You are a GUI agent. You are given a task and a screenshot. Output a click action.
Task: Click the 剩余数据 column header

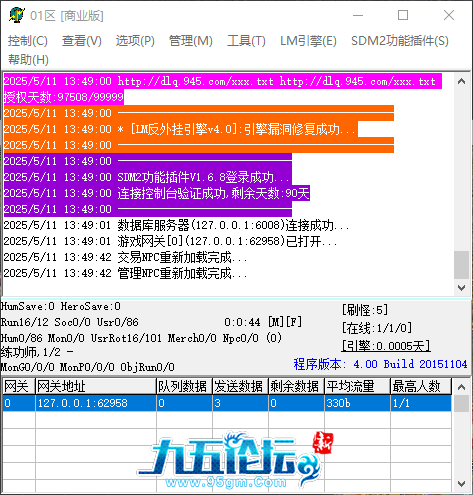point(296,386)
